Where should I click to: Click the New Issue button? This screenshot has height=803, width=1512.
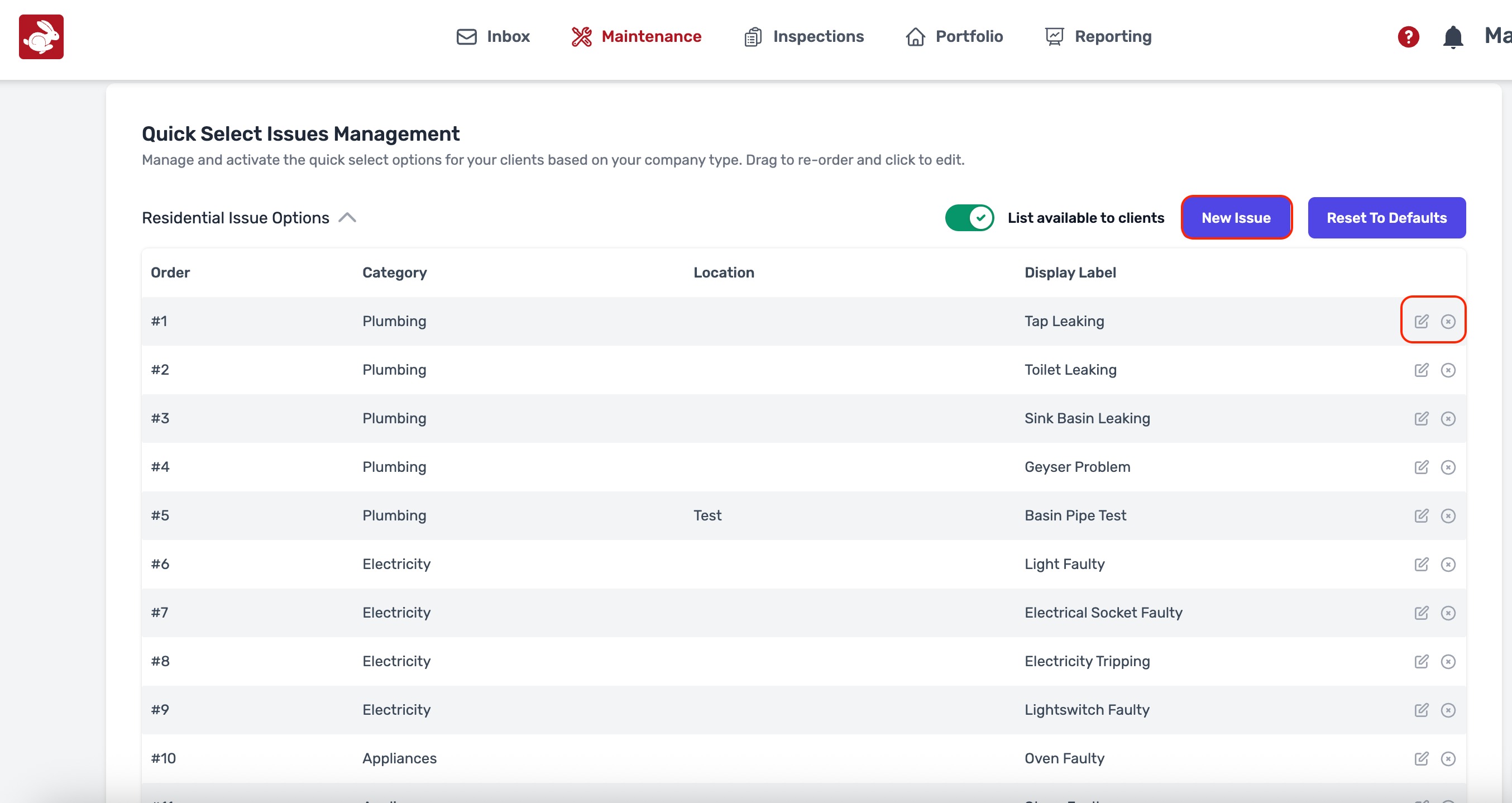pos(1236,218)
